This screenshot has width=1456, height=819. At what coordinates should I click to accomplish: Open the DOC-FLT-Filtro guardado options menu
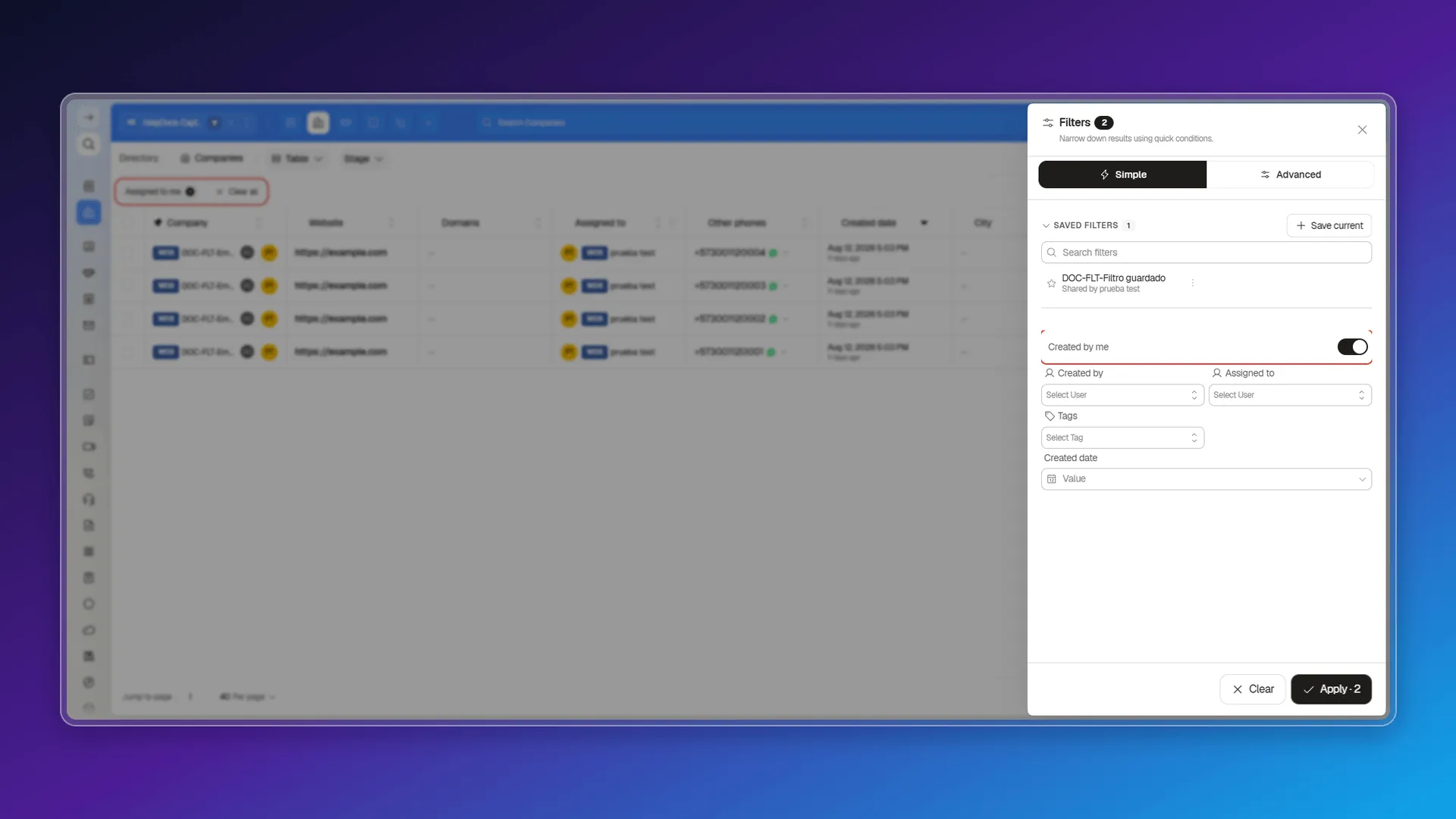(x=1193, y=283)
